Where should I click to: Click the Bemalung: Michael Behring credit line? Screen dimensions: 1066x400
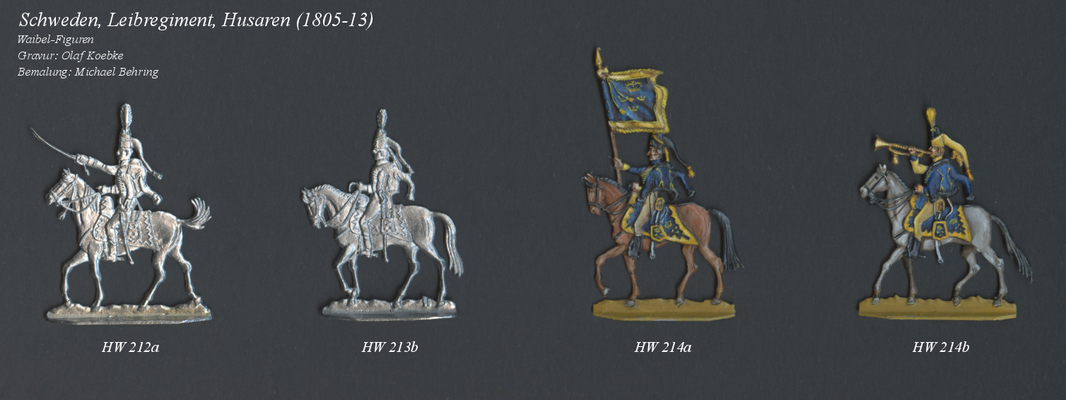[88, 71]
